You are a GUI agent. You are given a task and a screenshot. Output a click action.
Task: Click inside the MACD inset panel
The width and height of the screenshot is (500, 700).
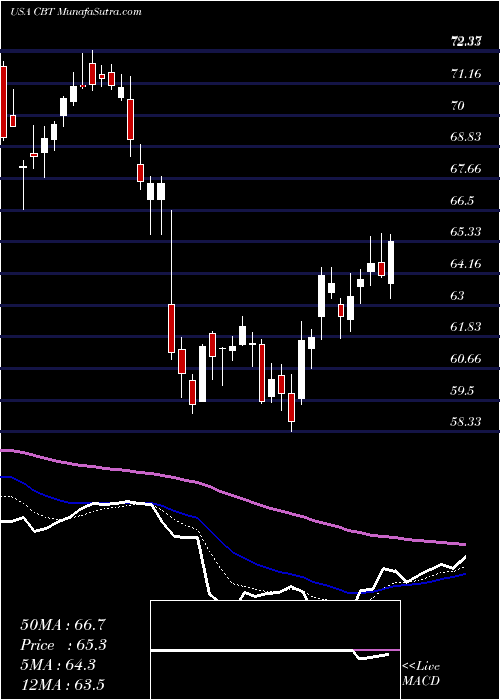pos(275,650)
